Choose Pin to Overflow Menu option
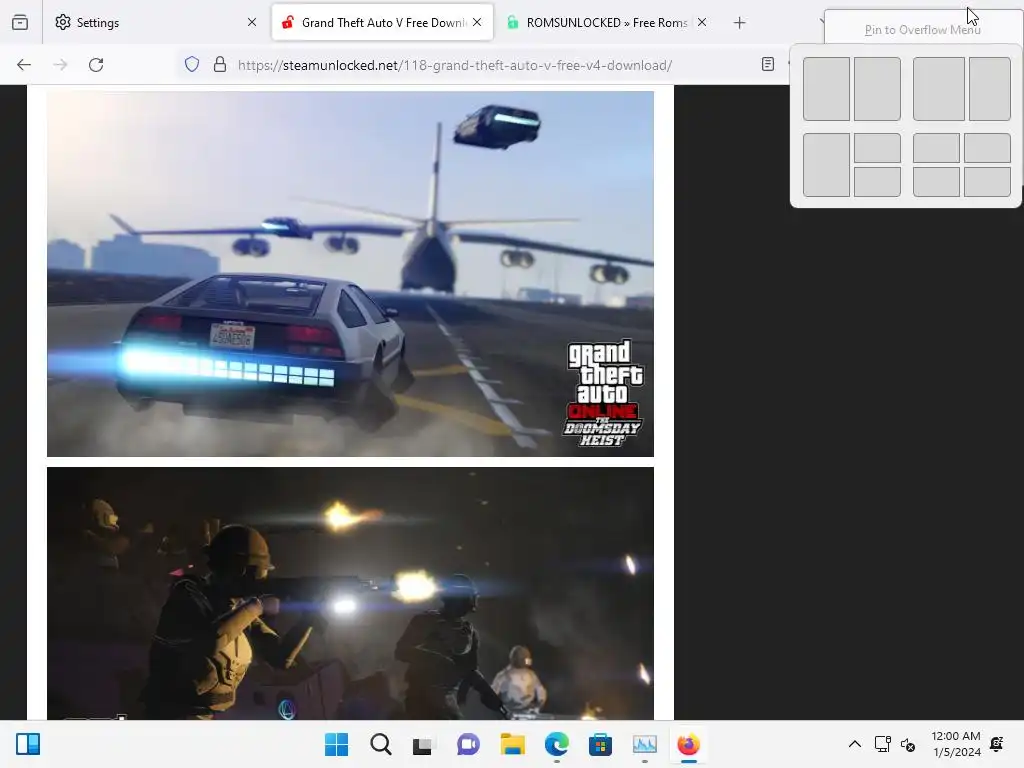 coord(922,30)
